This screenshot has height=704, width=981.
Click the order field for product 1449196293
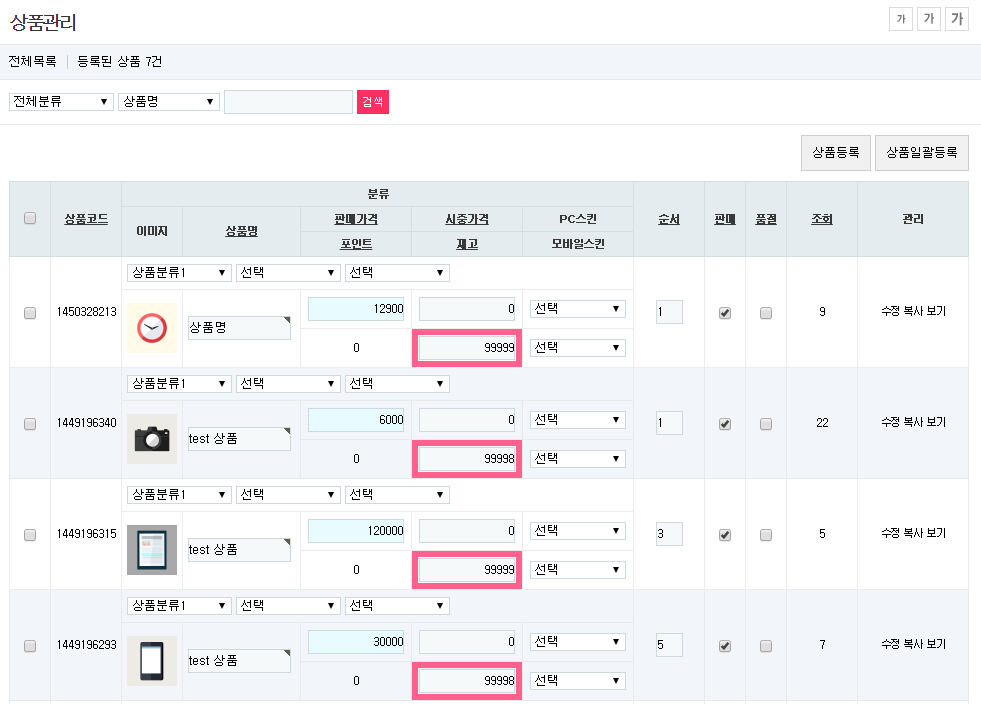pyautogui.click(x=669, y=645)
